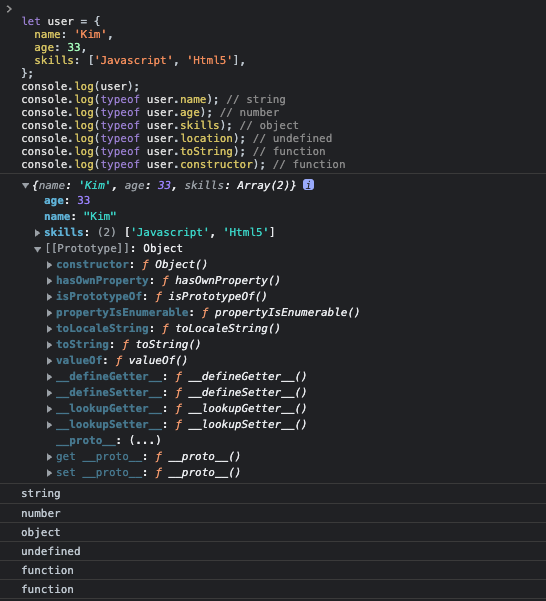Expand the toString function entry

49,345
